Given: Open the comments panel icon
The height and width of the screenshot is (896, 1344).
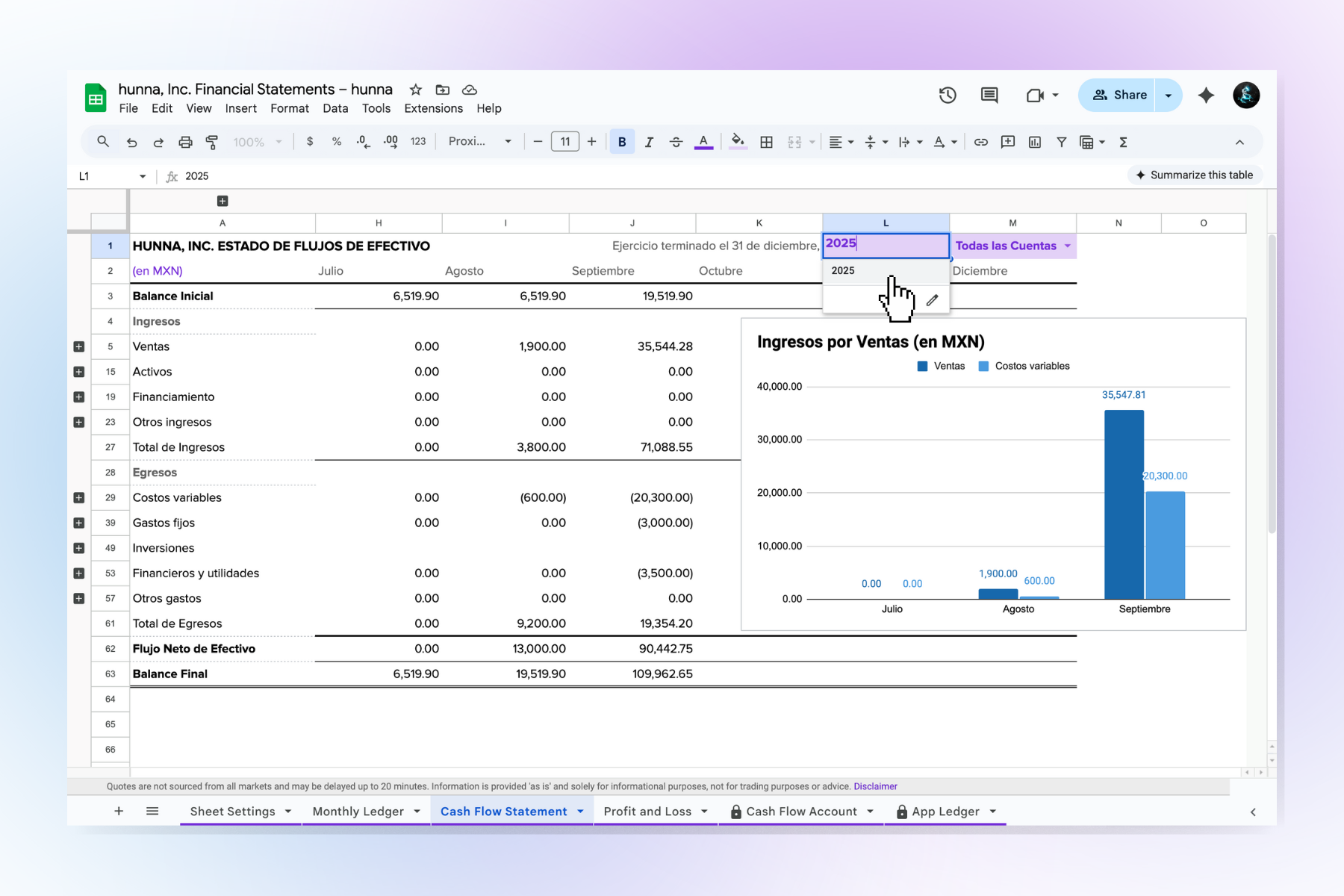Looking at the screenshot, I should 989,95.
